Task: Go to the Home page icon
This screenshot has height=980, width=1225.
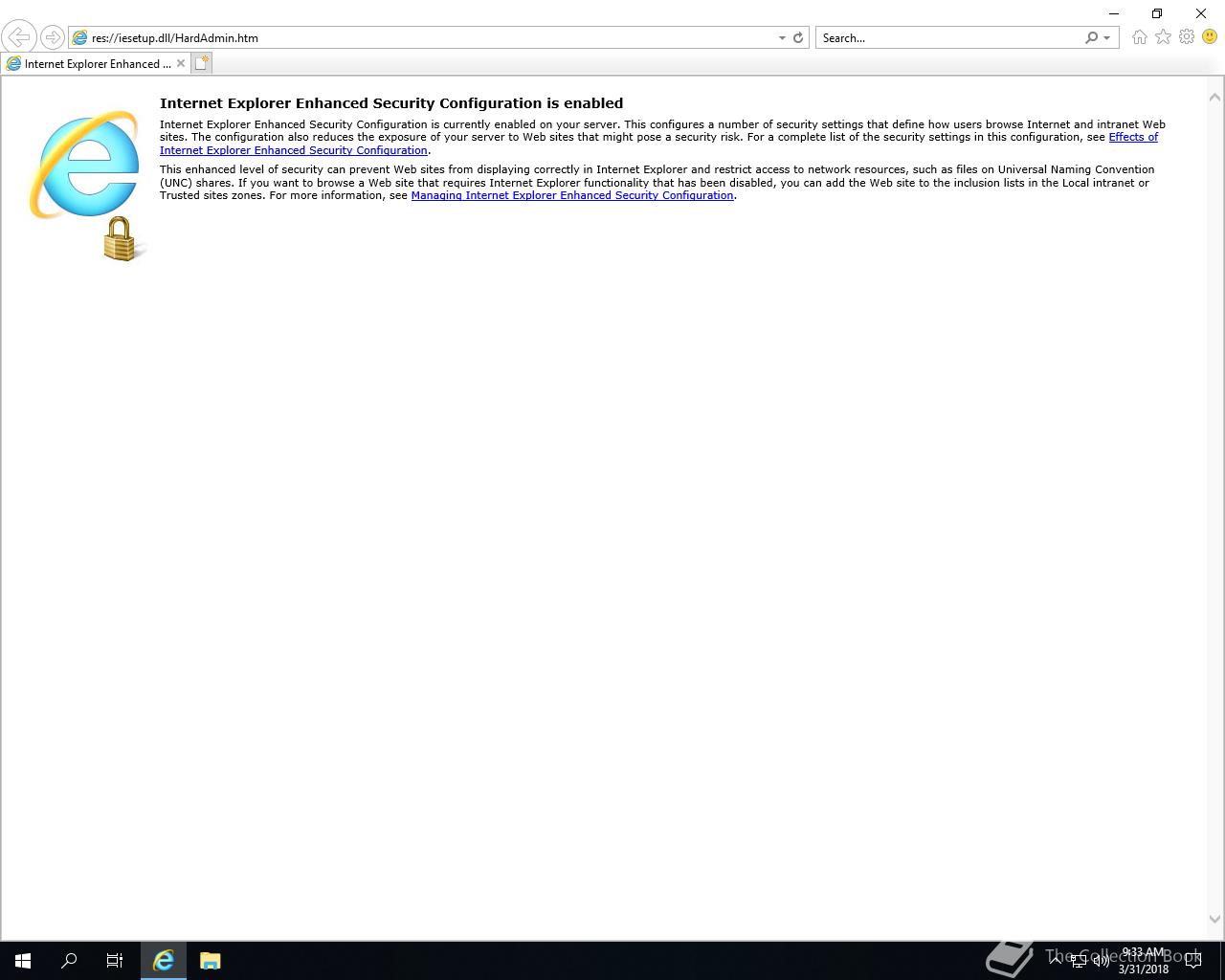Action: tap(1139, 37)
